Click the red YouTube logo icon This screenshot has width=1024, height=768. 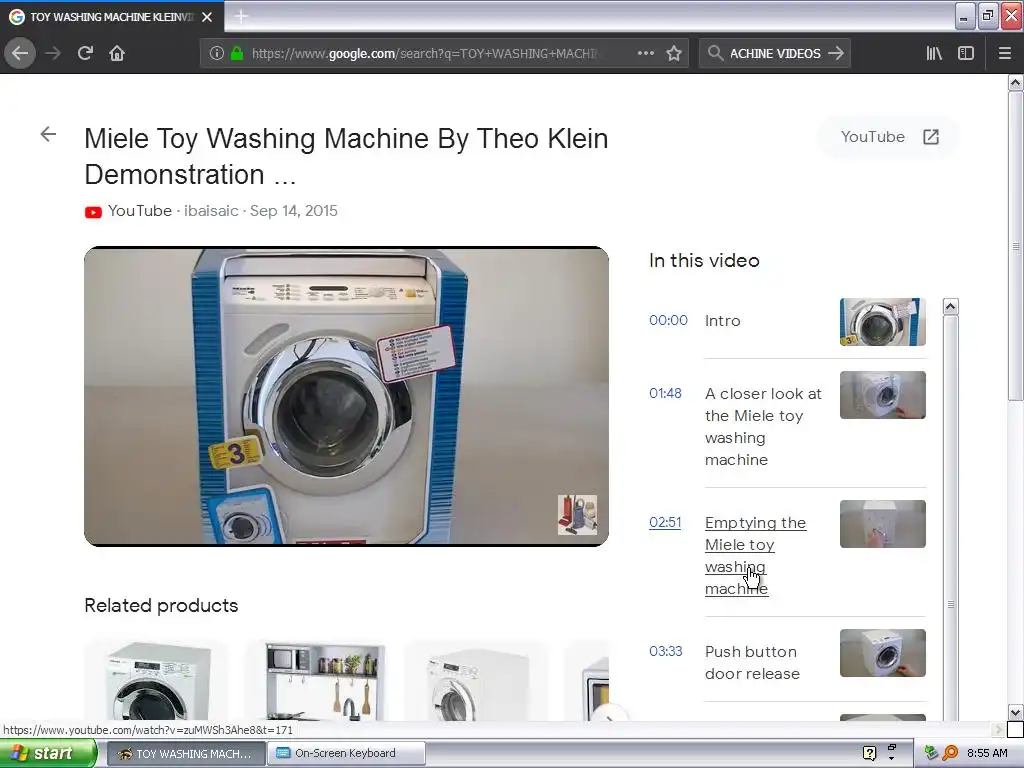(x=93, y=212)
